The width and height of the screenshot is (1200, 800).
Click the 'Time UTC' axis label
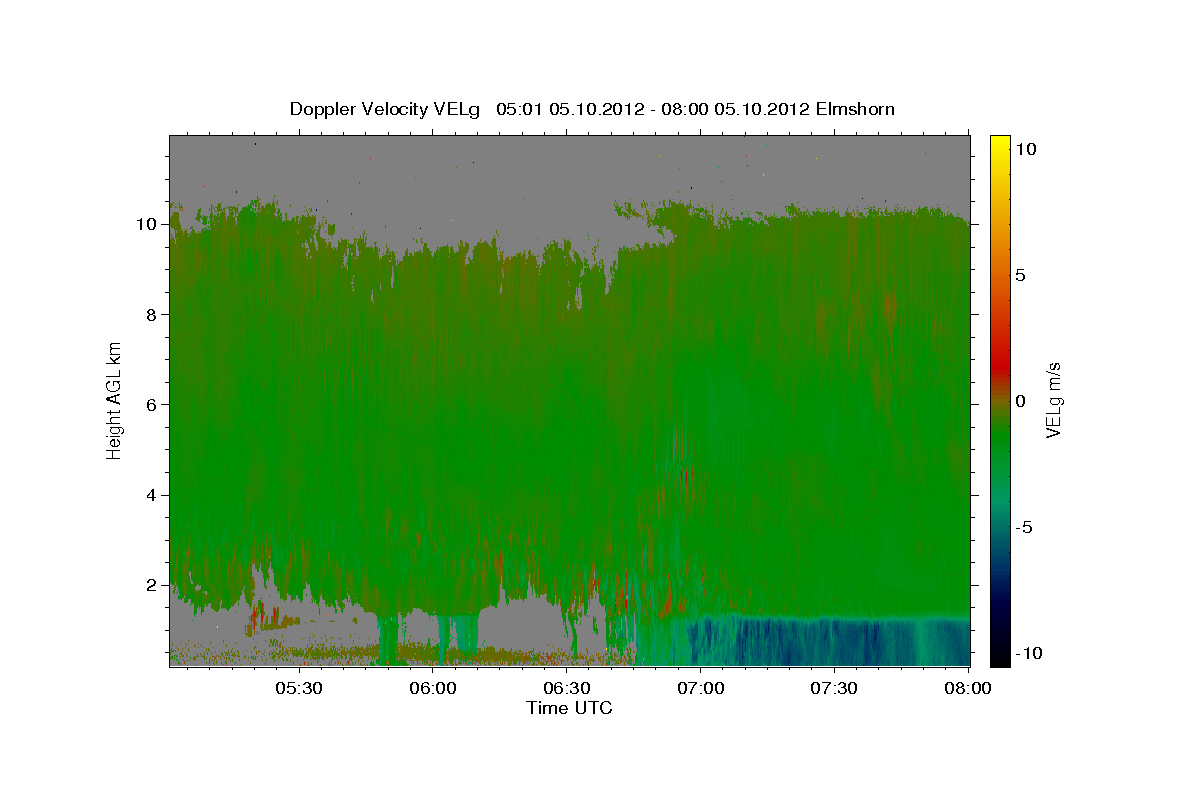coord(569,708)
